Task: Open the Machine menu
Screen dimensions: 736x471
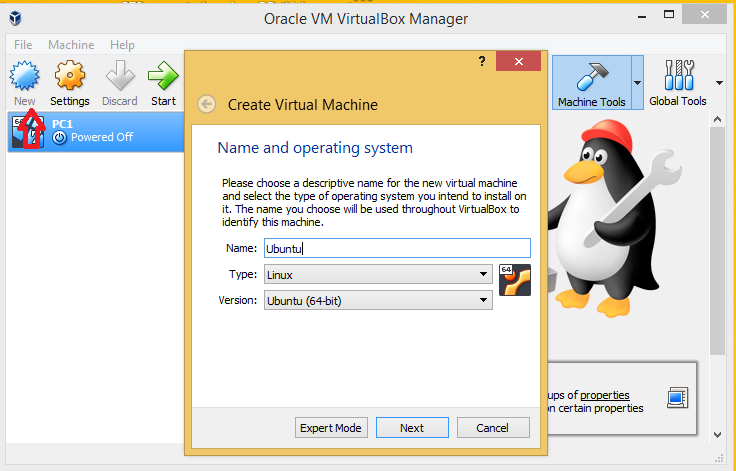Action: click(x=71, y=45)
